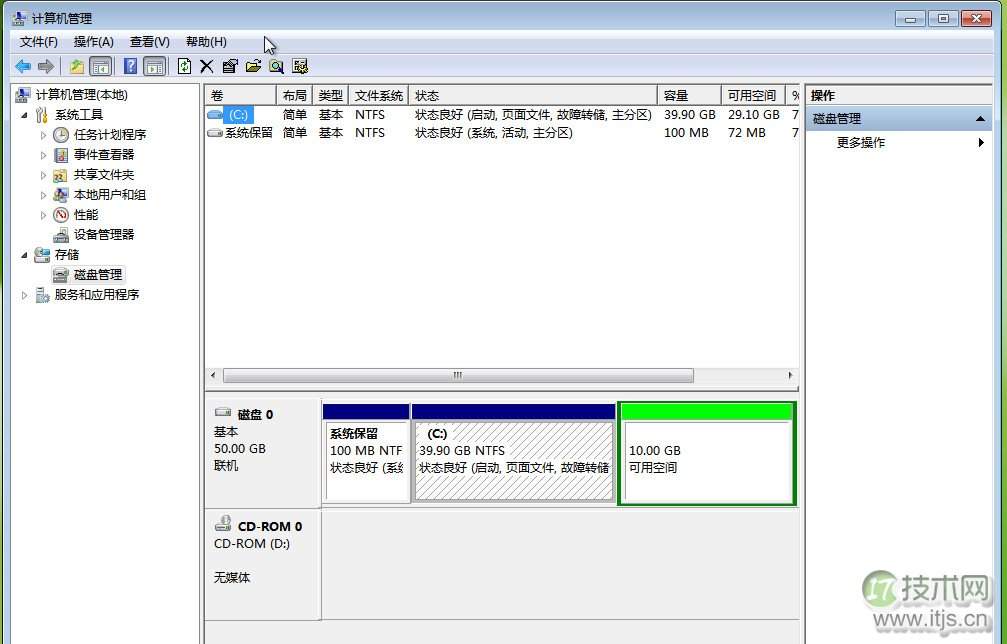Open the 操作(A) menu
The width and height of the screenshot is (1007, 644).
point(93,41)
